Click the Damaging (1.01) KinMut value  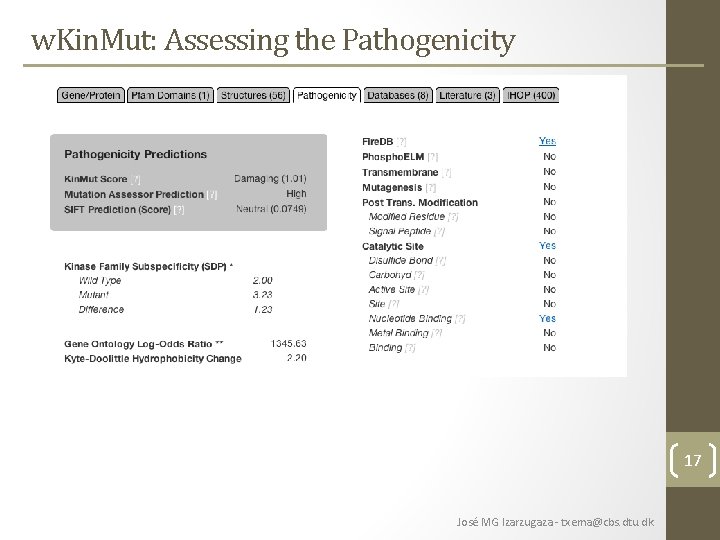(x=270, y=179)
